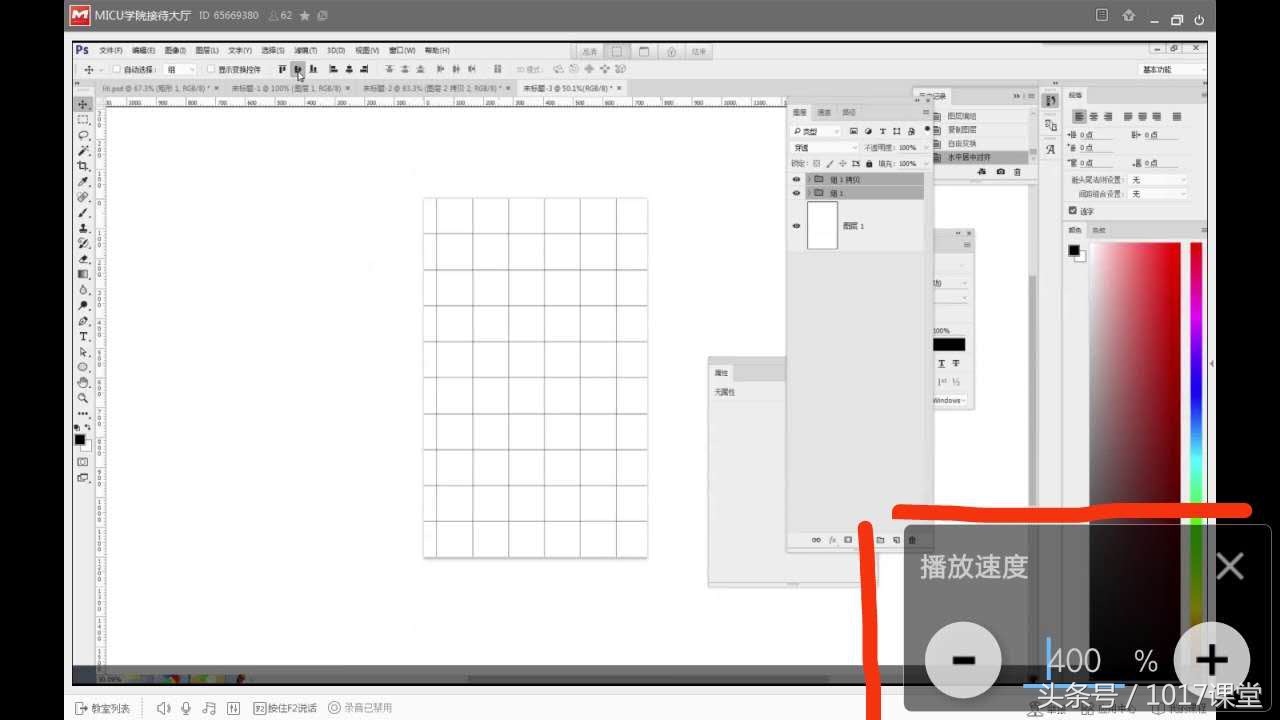Select the Crop tool
Viewport: 1280px width, 720px height.
pos(84,166)
